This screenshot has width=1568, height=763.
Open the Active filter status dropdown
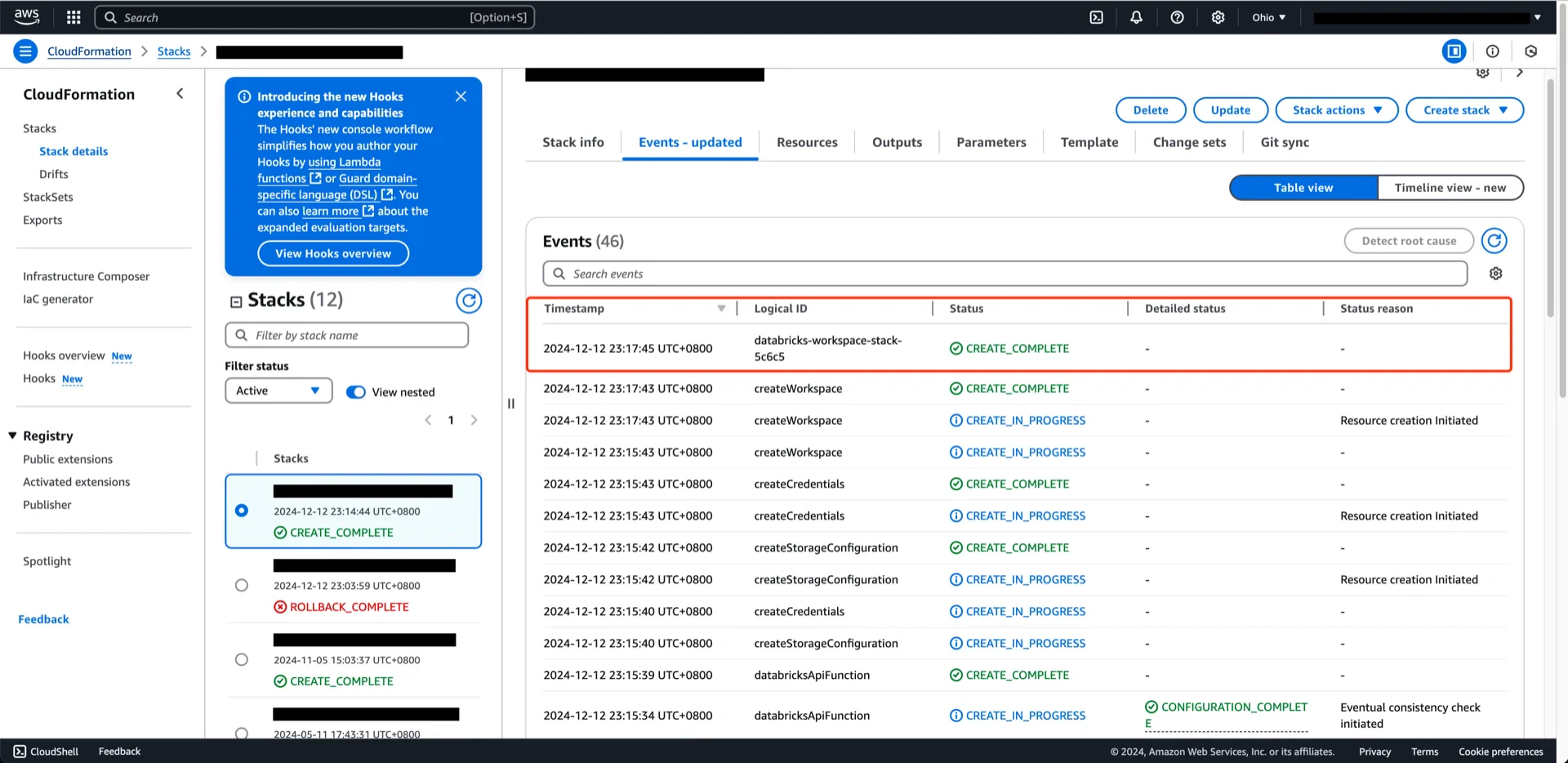point(278,390)
